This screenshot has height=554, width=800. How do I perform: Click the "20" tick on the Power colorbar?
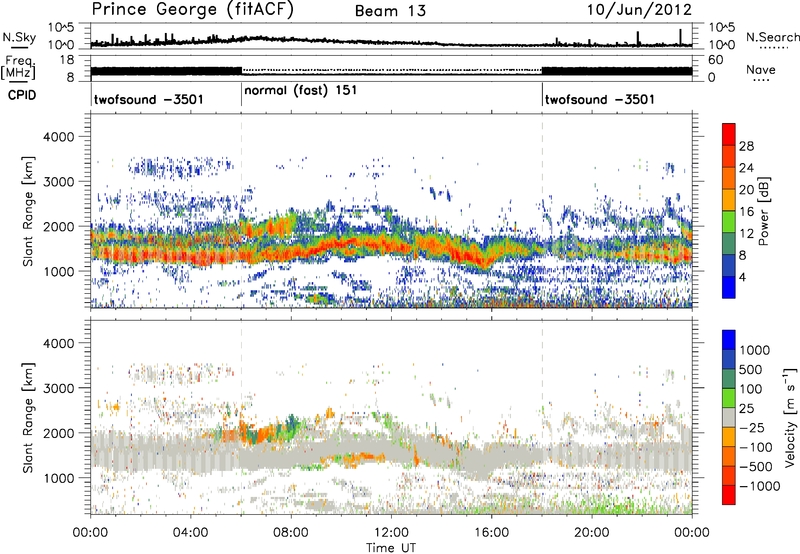pyautogui.click(x=746, y=190)
